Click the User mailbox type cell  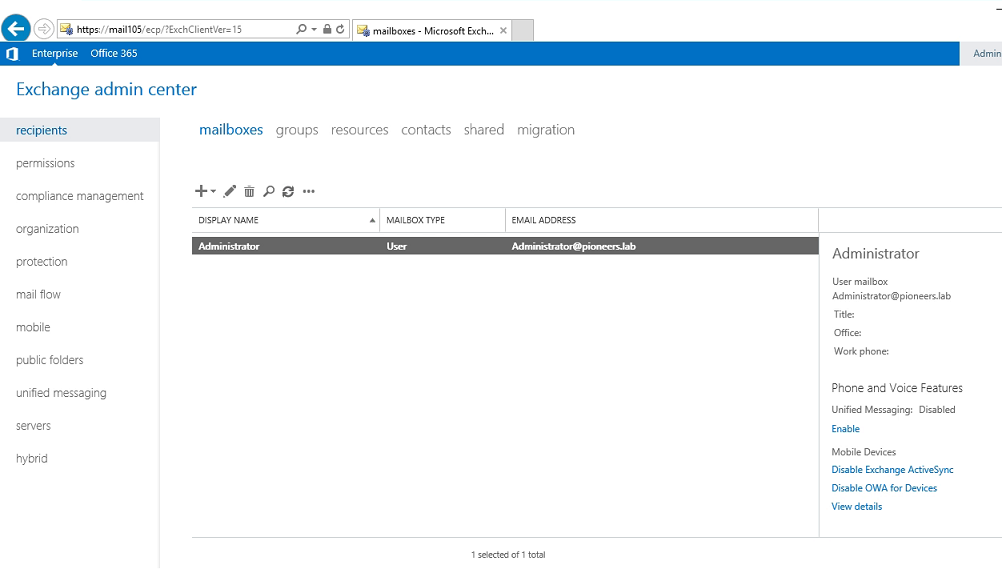396,246
